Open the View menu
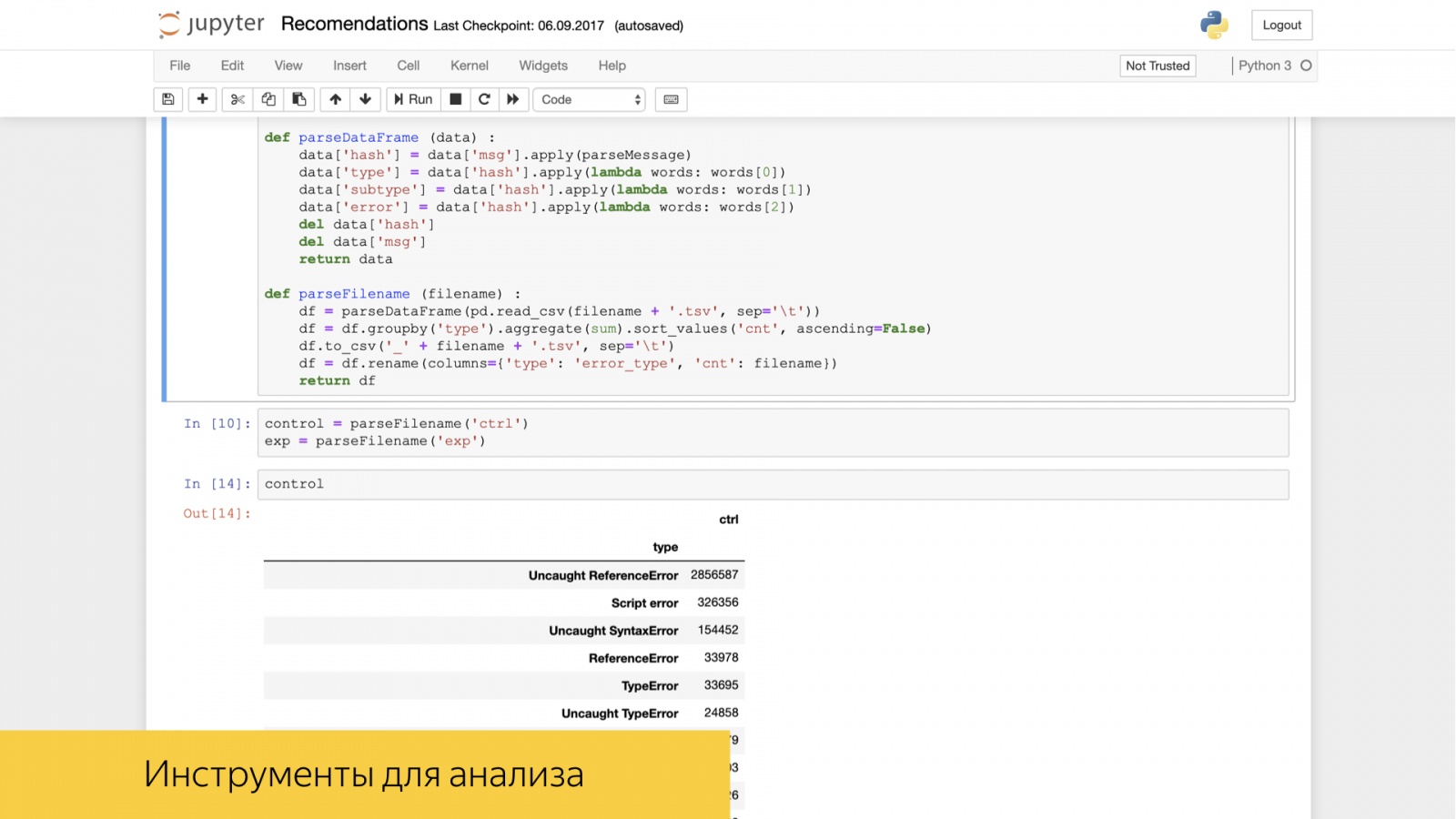1456x819 pixels. tap(288, 66)
